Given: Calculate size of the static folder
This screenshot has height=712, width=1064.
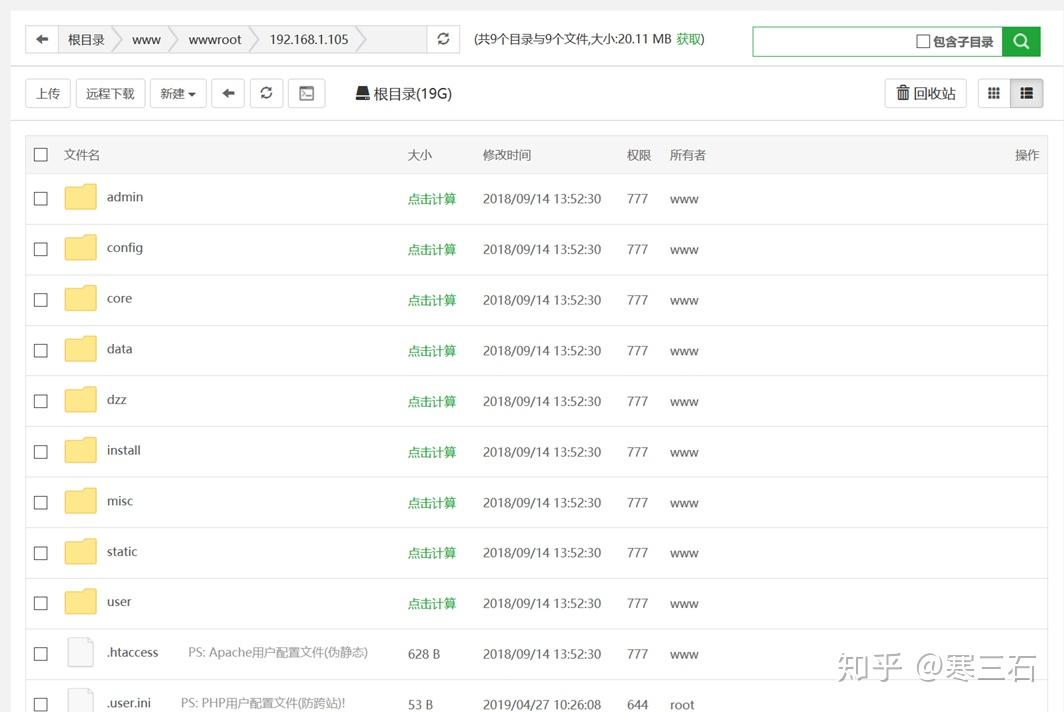Looking at the screenshot, I should pos(432,553).
